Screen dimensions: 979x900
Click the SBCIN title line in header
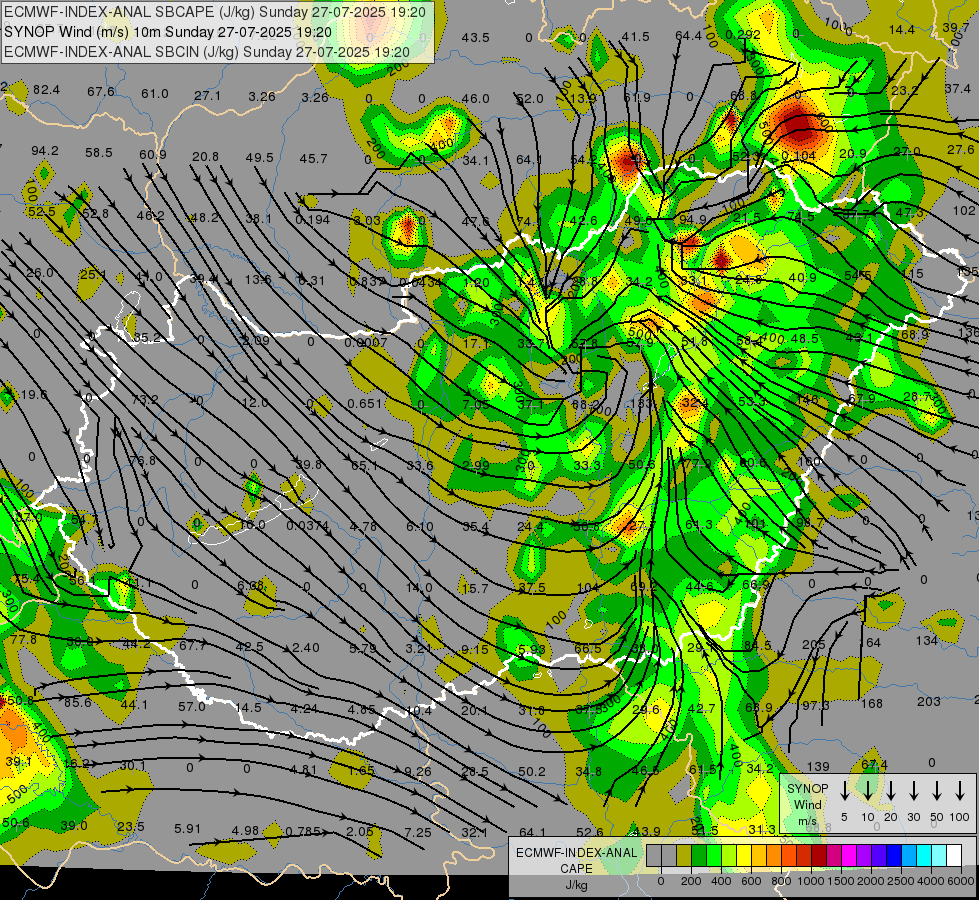coord(207,52)
